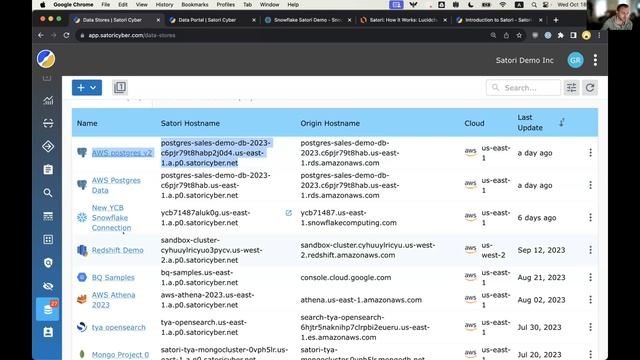The height and width of the screenshot is (360, 640).
Task: Switch to Introduction to Satori tab
Action: coord(500,20)
